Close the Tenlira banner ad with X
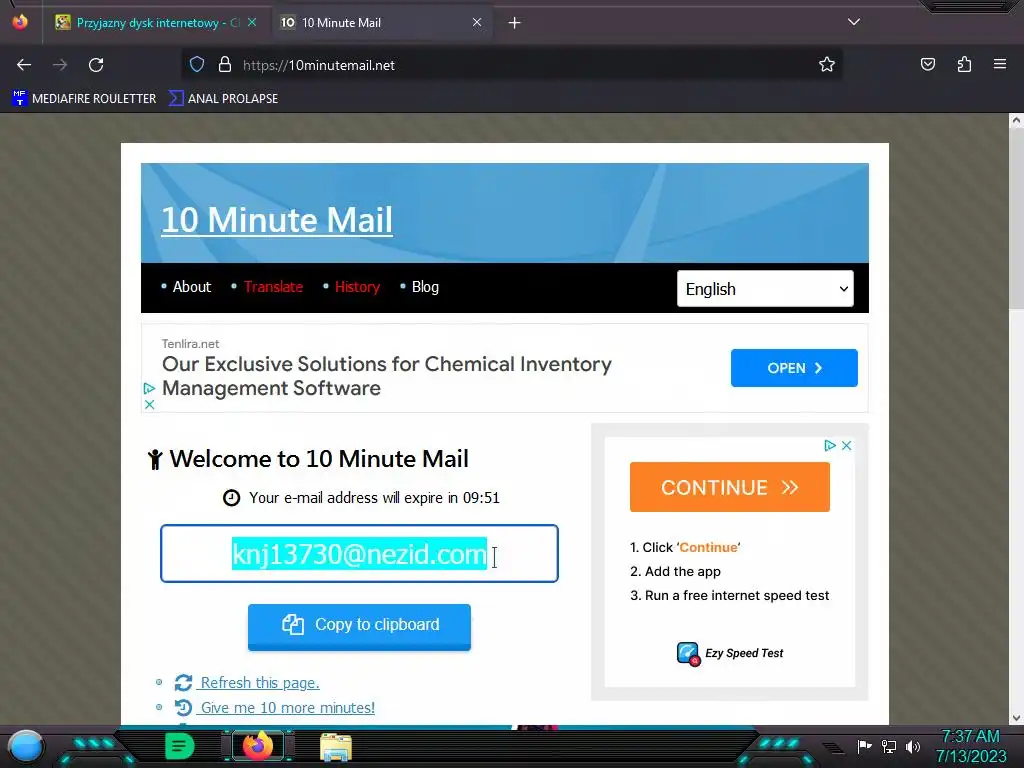Image resolution: width=1024 pixels, height=768 pixels. 149,405
